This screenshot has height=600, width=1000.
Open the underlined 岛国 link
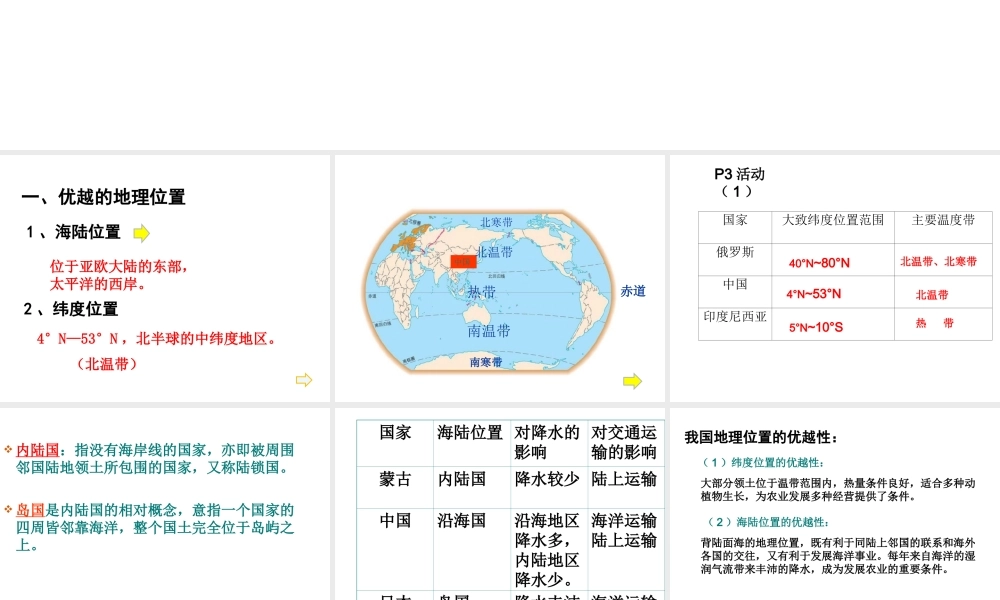31,510
